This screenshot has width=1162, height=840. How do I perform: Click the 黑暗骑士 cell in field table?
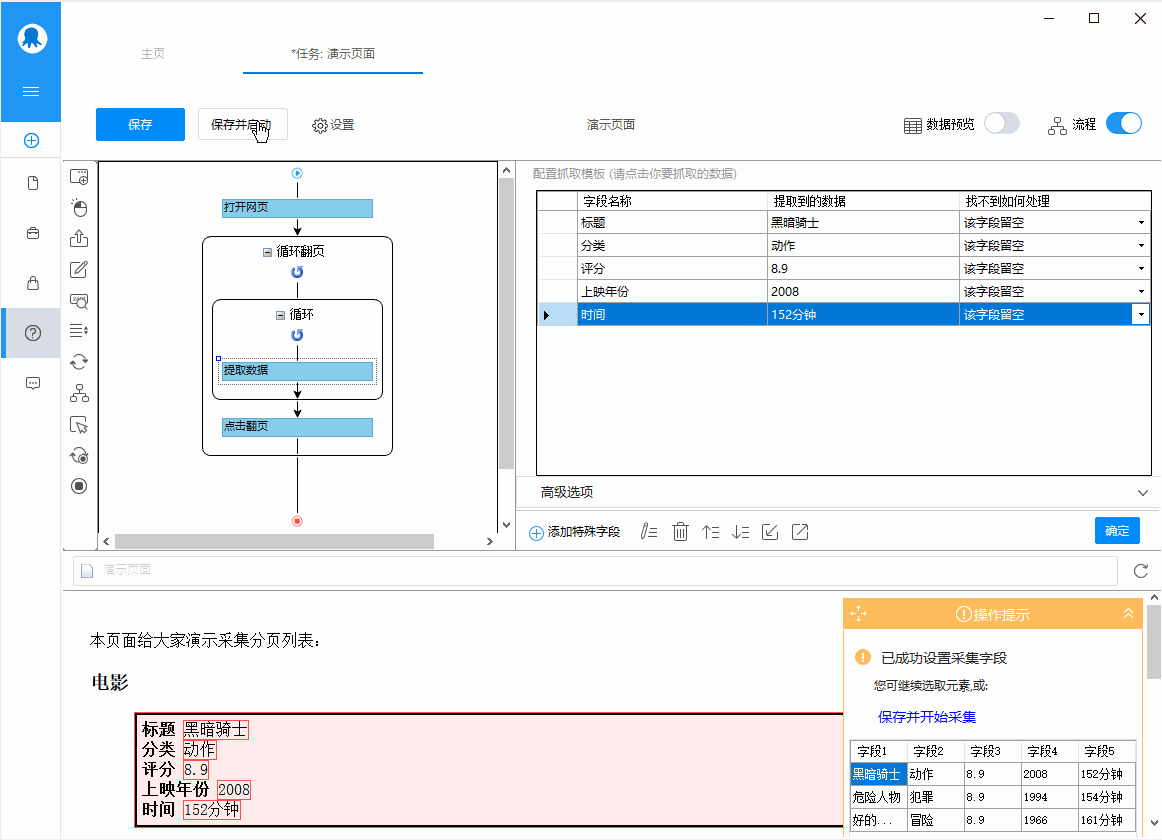pos(863,222)
